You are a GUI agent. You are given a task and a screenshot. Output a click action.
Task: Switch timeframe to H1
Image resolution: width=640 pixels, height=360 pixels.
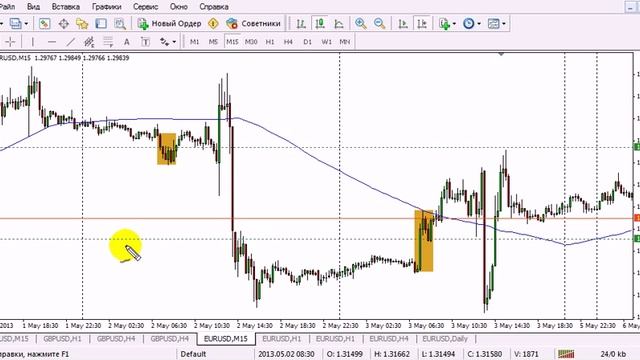click(270, 42)
